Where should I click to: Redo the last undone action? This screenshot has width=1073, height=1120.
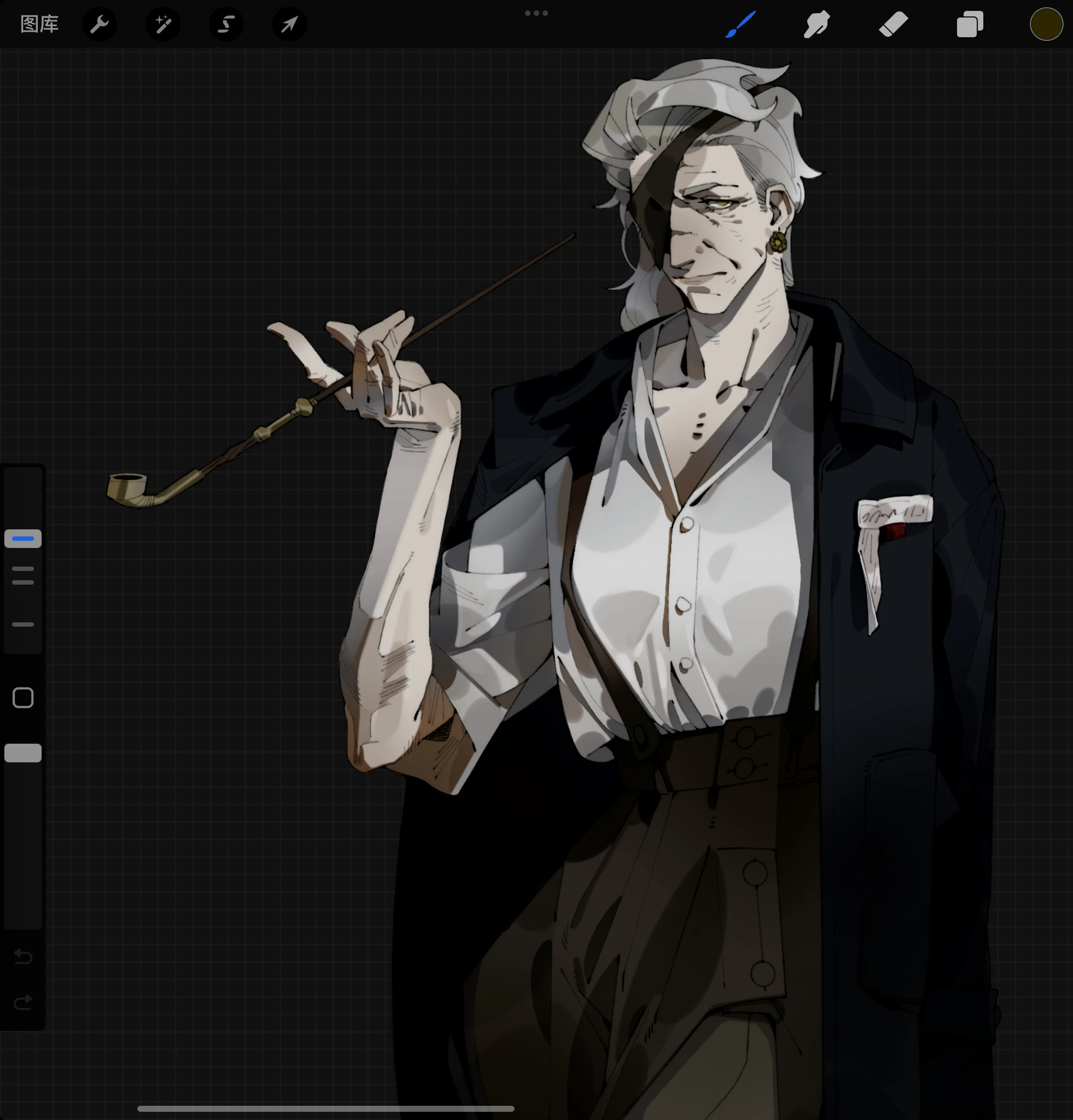(x=23, y=1003)
